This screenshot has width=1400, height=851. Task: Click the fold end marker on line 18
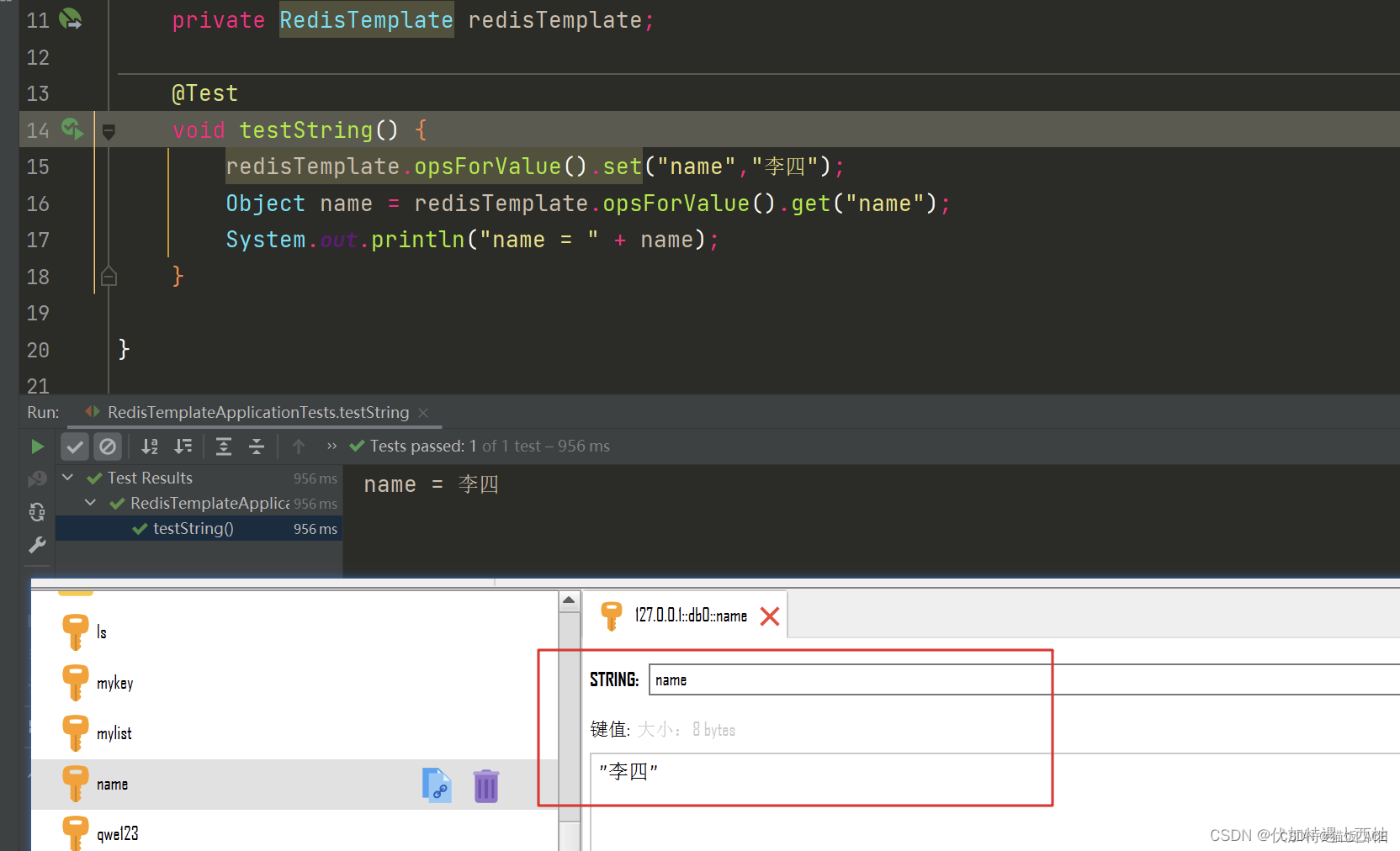(109, 276)
